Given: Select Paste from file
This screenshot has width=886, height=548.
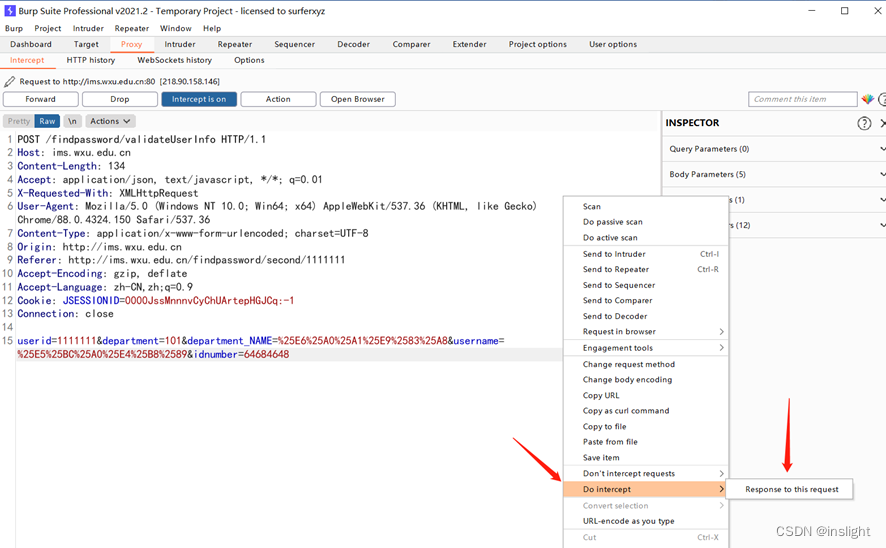Looking at the screenshot, I should tap(646, 442).
